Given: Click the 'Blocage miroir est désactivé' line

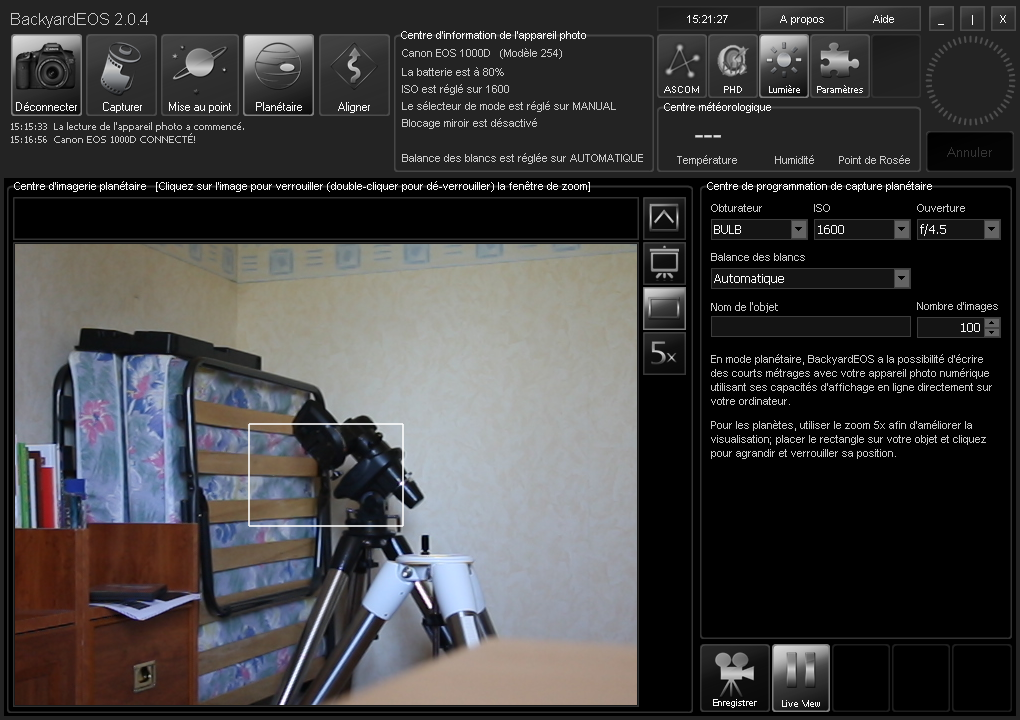Looking at the screenshot, I should 469,123.
